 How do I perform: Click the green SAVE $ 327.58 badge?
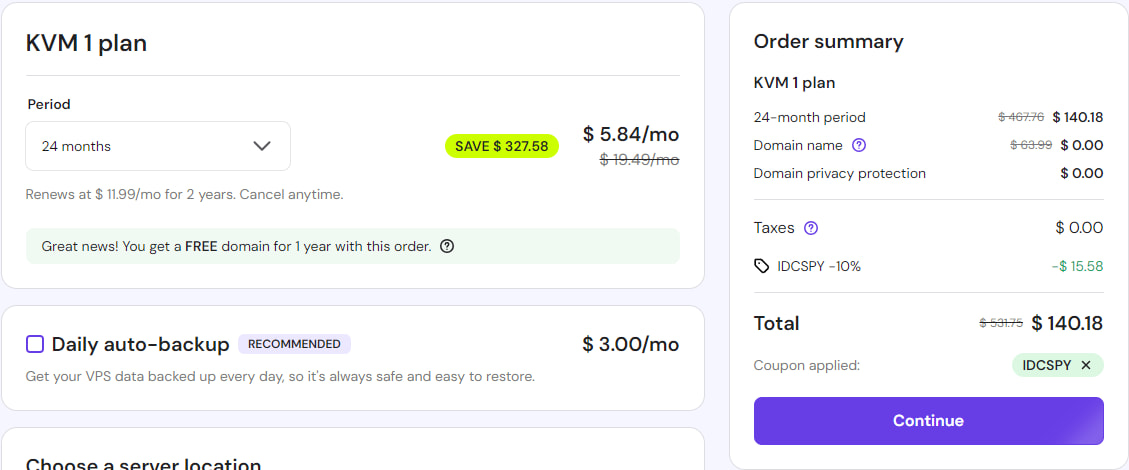[x=501, y=146]
